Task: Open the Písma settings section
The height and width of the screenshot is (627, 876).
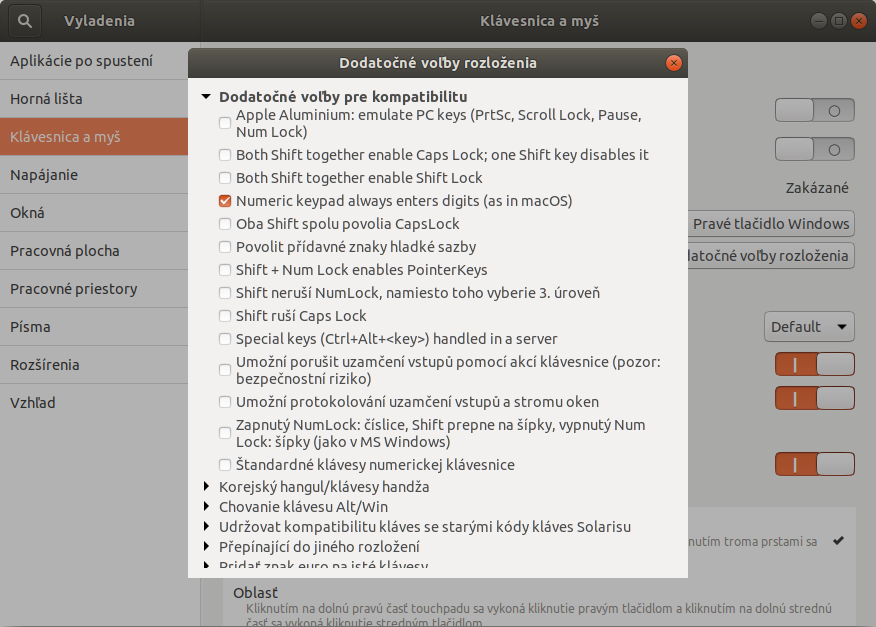Action: [x=30, y=327]
